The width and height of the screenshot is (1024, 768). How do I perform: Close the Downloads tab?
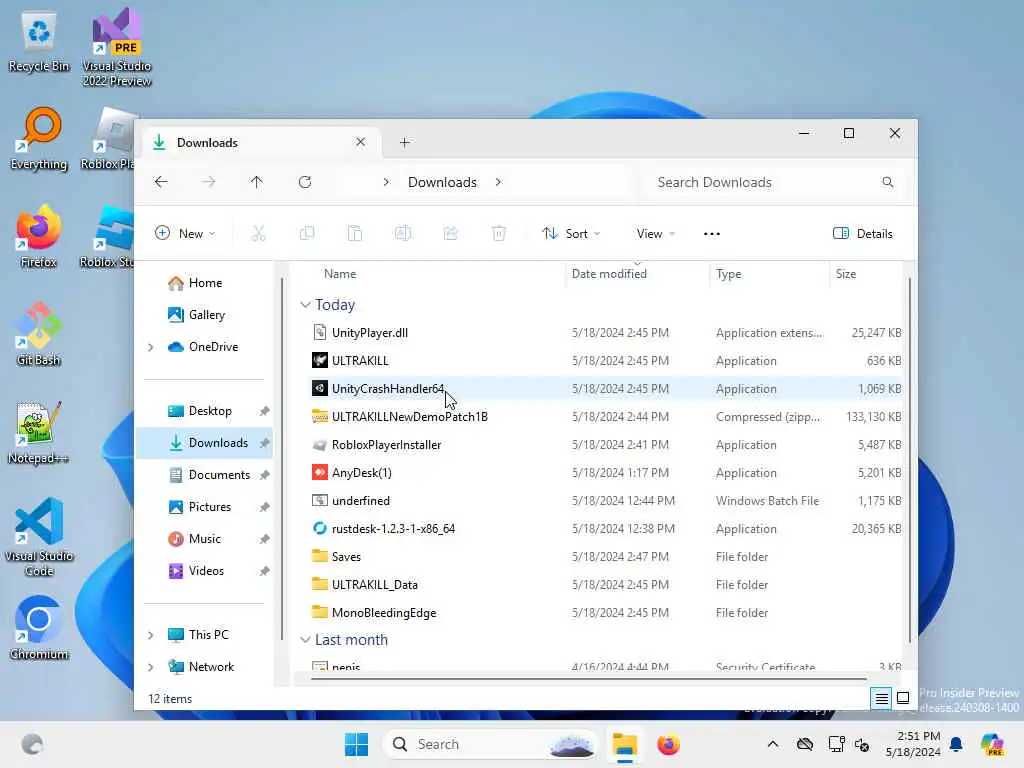[360, 142]
